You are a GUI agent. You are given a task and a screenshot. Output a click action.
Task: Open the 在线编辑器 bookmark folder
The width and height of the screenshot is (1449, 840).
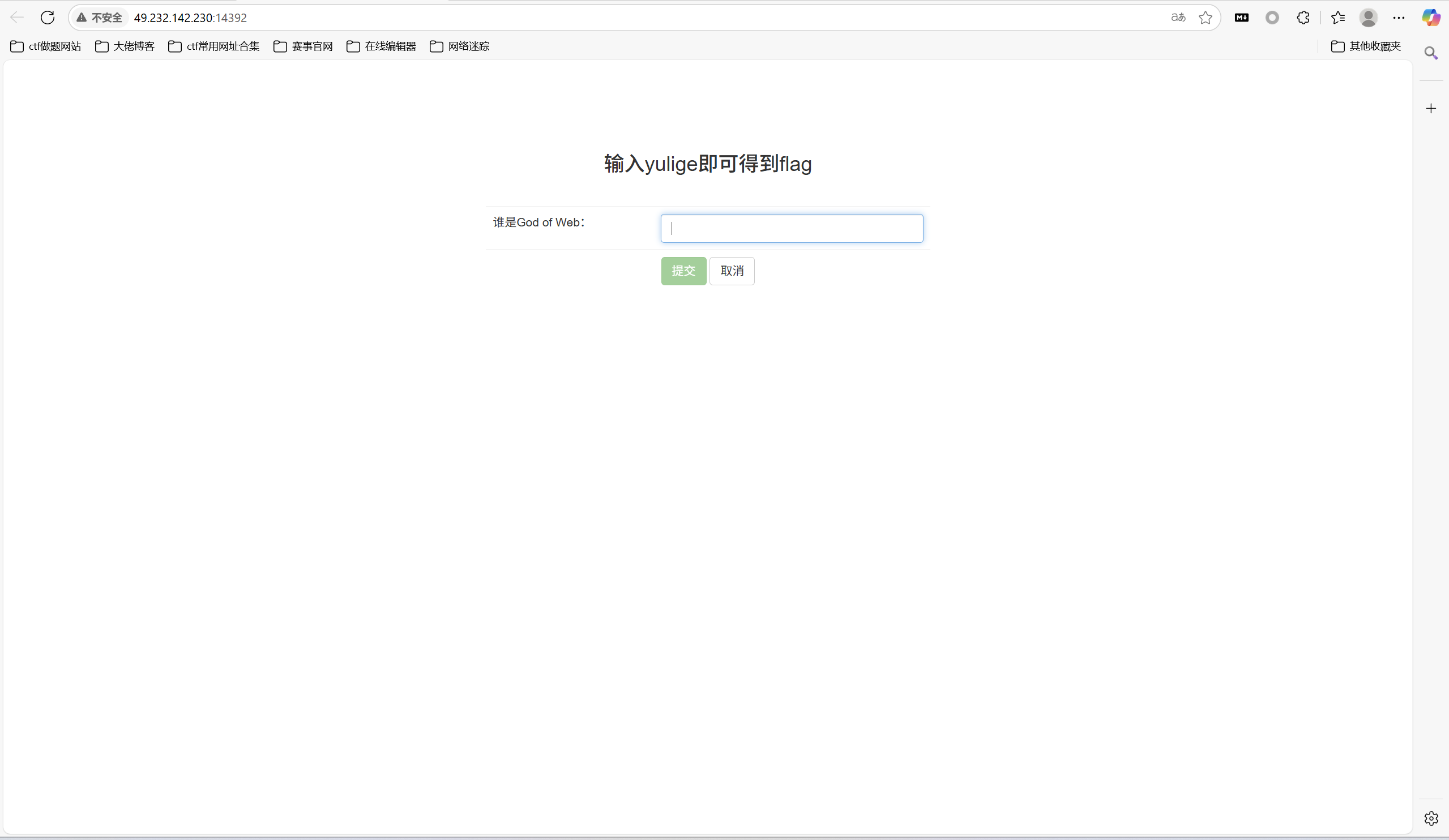381,46
